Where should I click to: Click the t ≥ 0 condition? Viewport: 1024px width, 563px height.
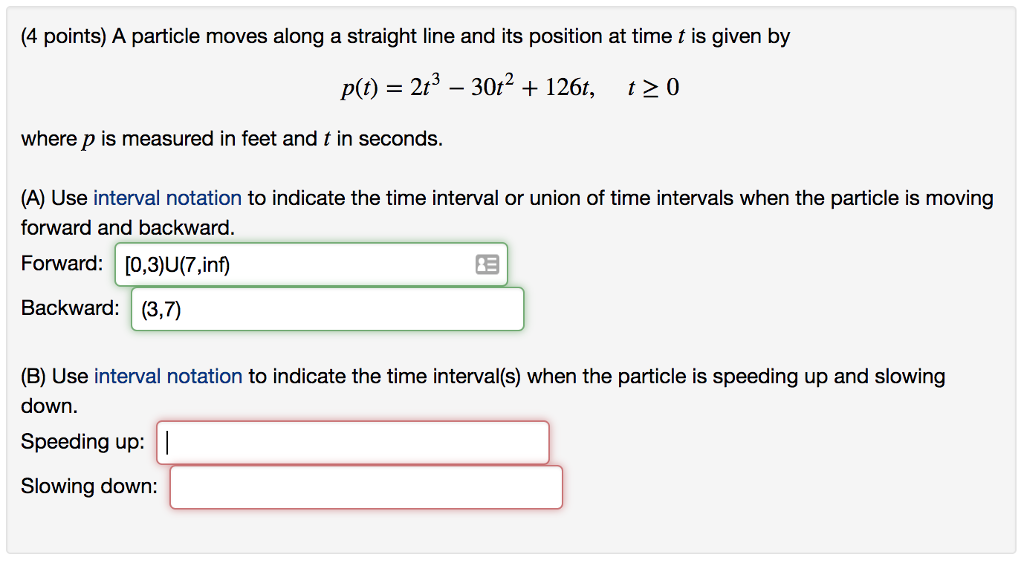(x=653, y=88)
